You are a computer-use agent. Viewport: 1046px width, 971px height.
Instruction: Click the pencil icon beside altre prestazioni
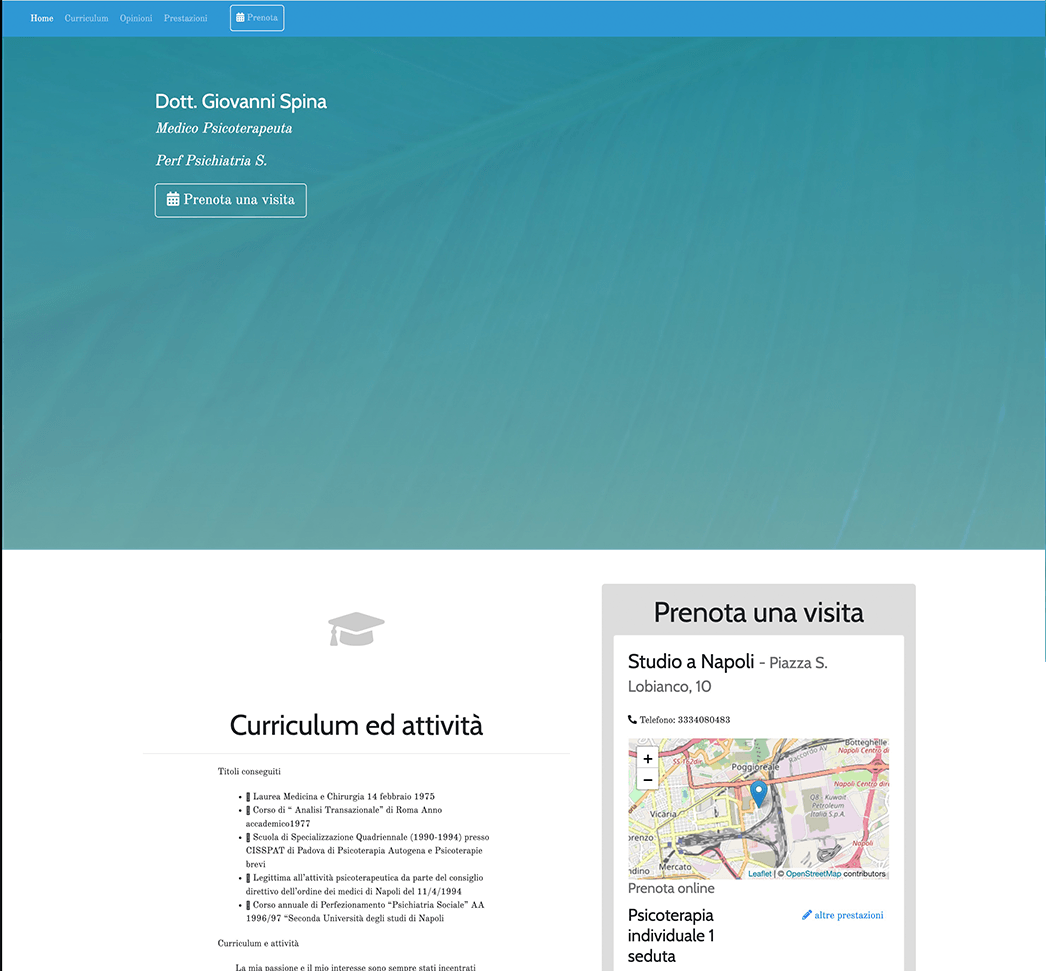click(806, 914)
